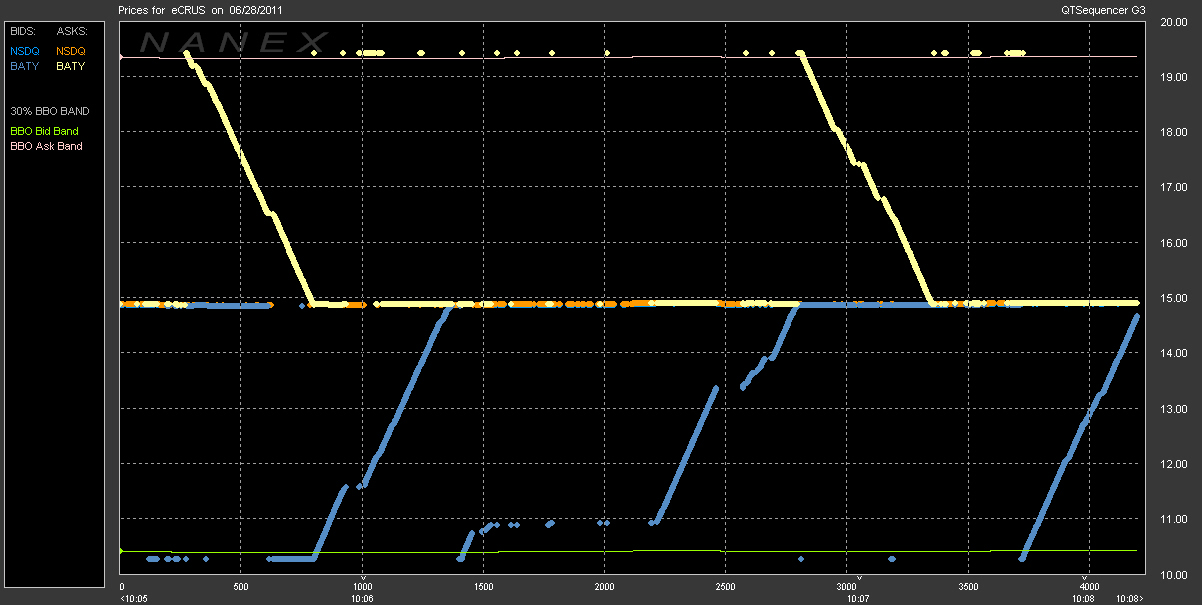This screenshot has height=605, width=1202.
Task: Click the 10:07 time tick marker
Action: coord(857,598)
